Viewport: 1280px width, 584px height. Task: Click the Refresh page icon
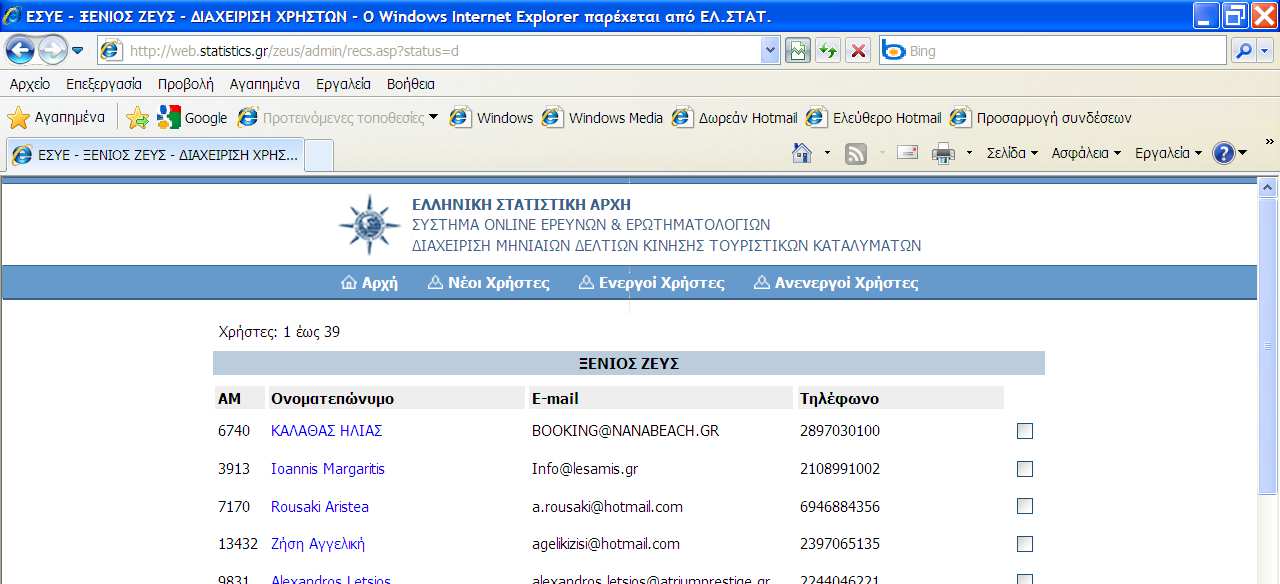[x=827, y=50]
